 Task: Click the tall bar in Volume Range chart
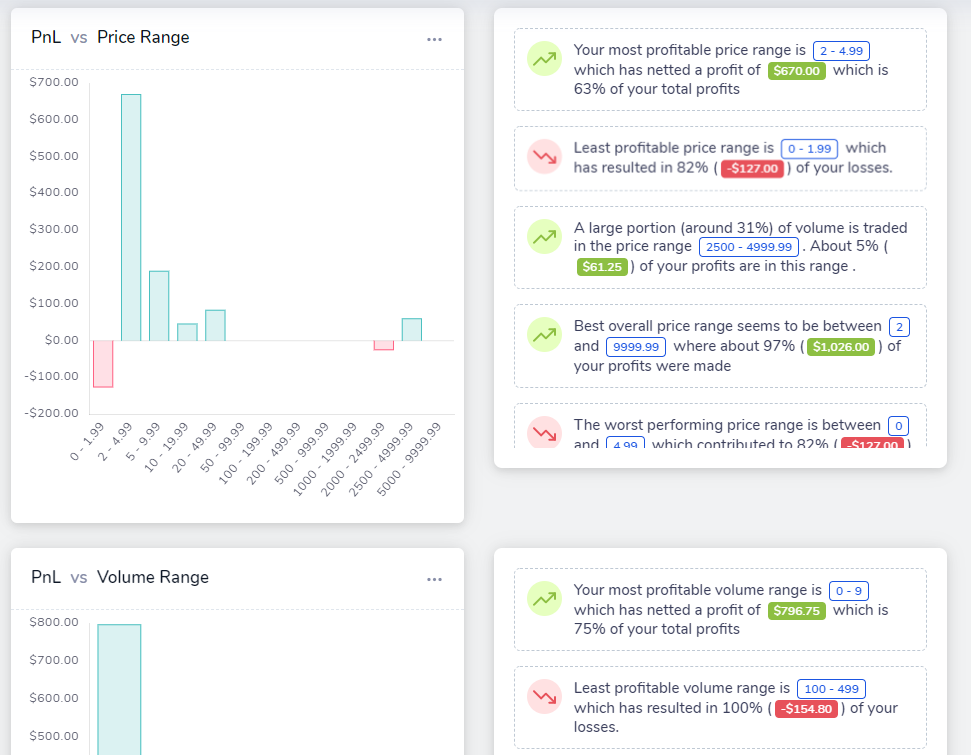(119, 689)
